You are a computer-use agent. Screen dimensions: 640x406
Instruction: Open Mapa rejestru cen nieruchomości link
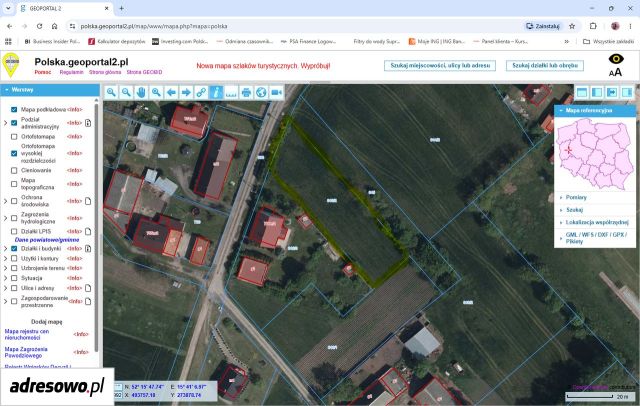[27, 335]
